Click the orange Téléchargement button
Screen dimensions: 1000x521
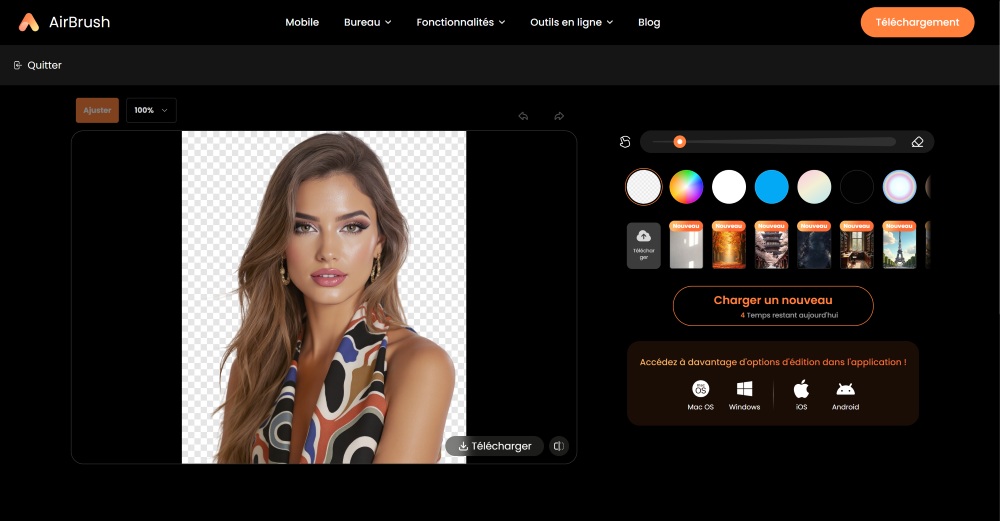[917, 22]
